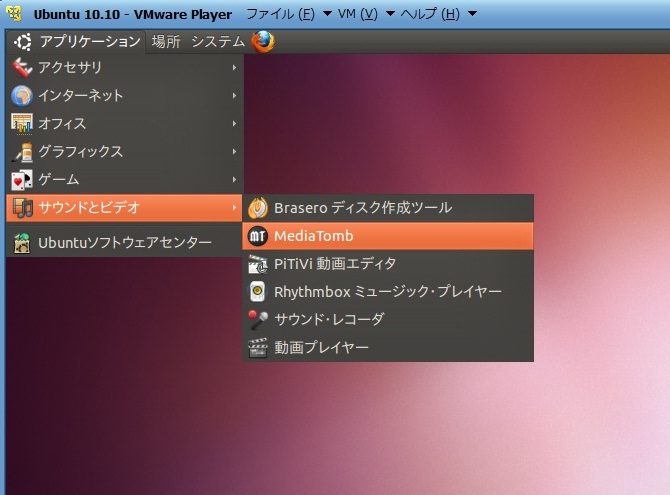Viewport: 670px width, 495px height.
Task: Expand the グラフィックス submenu arrow
Action: pyautogui.click(x=234, y=152)
